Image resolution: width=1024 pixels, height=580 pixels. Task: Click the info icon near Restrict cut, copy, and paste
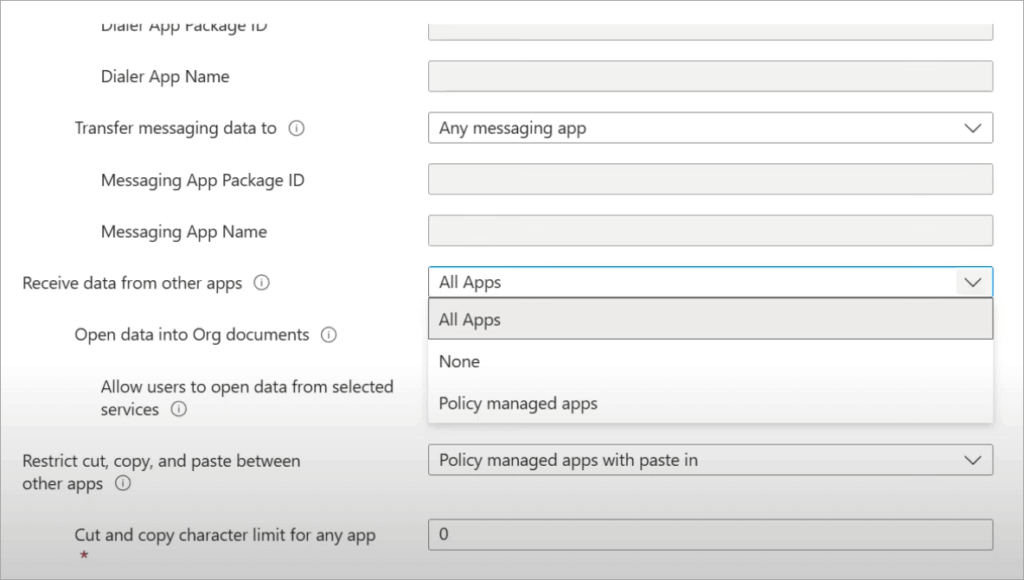point(122,483)
